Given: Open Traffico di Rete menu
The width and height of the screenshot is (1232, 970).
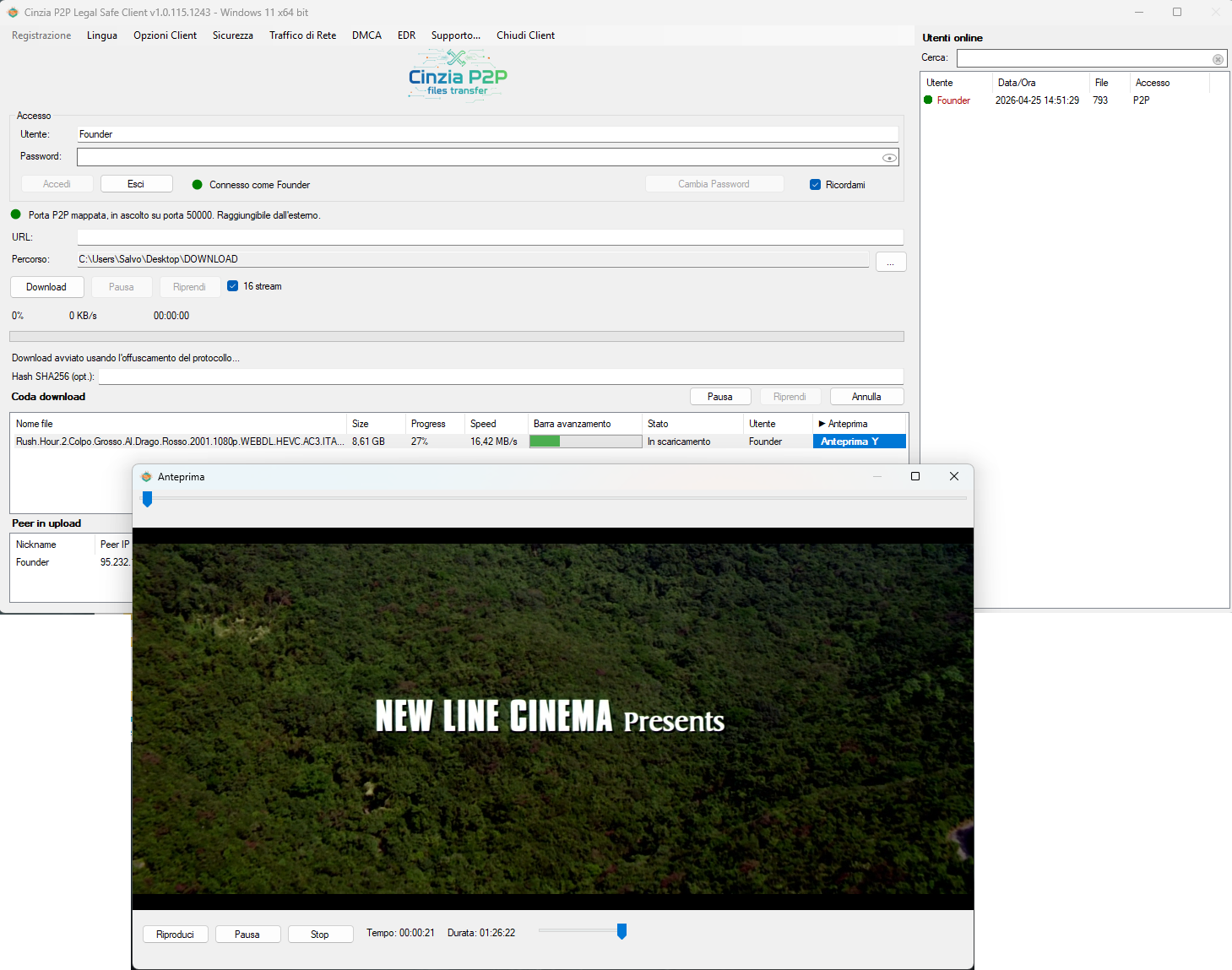Looking at the screenshot, I should pos(303,35).
